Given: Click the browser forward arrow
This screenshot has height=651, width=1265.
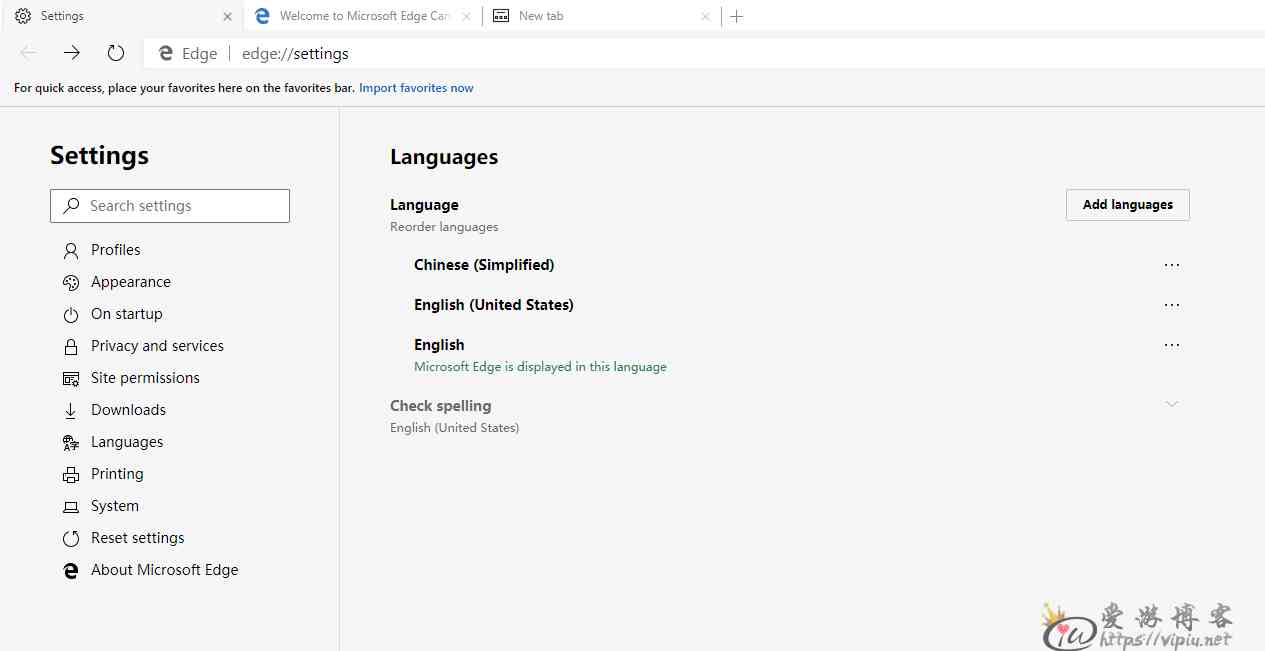Looking at the screenshot, I should [72, 53].
